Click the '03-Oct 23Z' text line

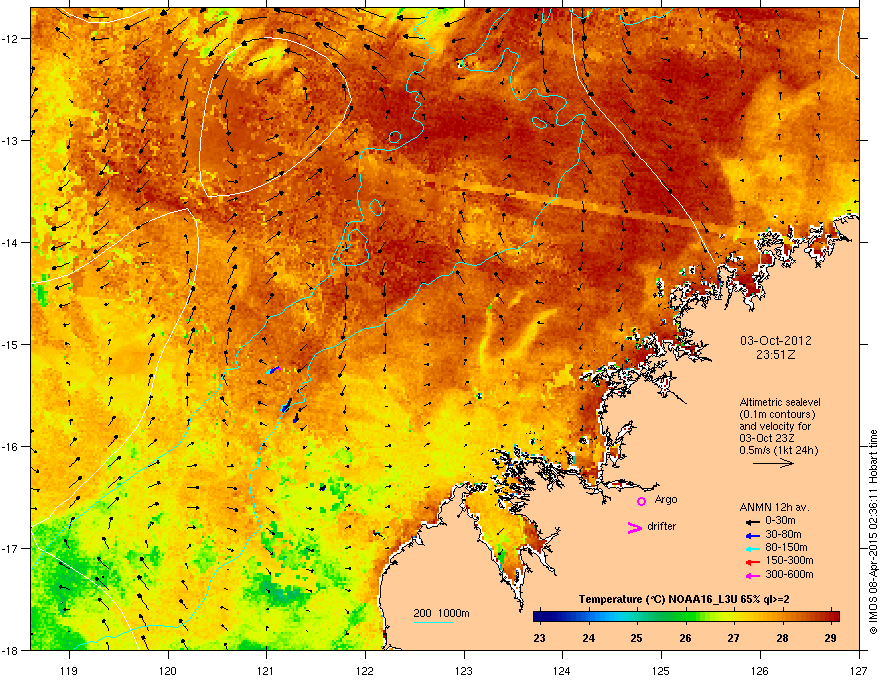point(766,438)
